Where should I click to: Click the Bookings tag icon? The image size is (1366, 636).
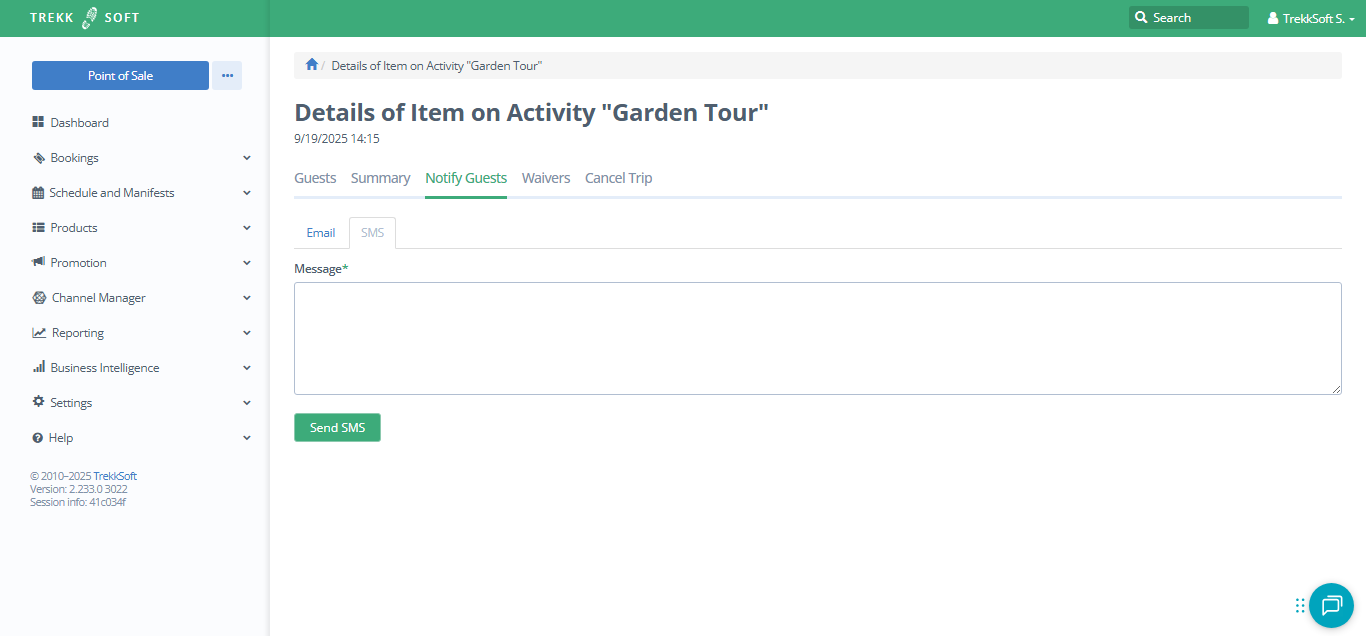point(38,158)
